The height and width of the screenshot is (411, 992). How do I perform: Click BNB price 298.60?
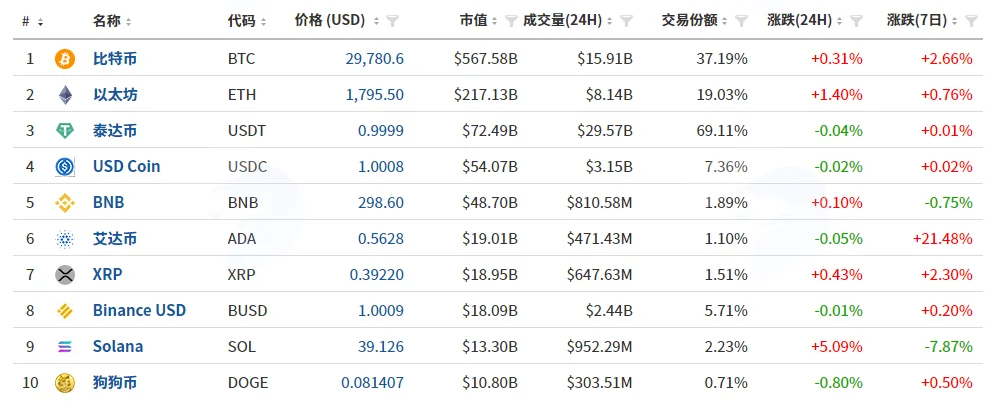[381, 203]
